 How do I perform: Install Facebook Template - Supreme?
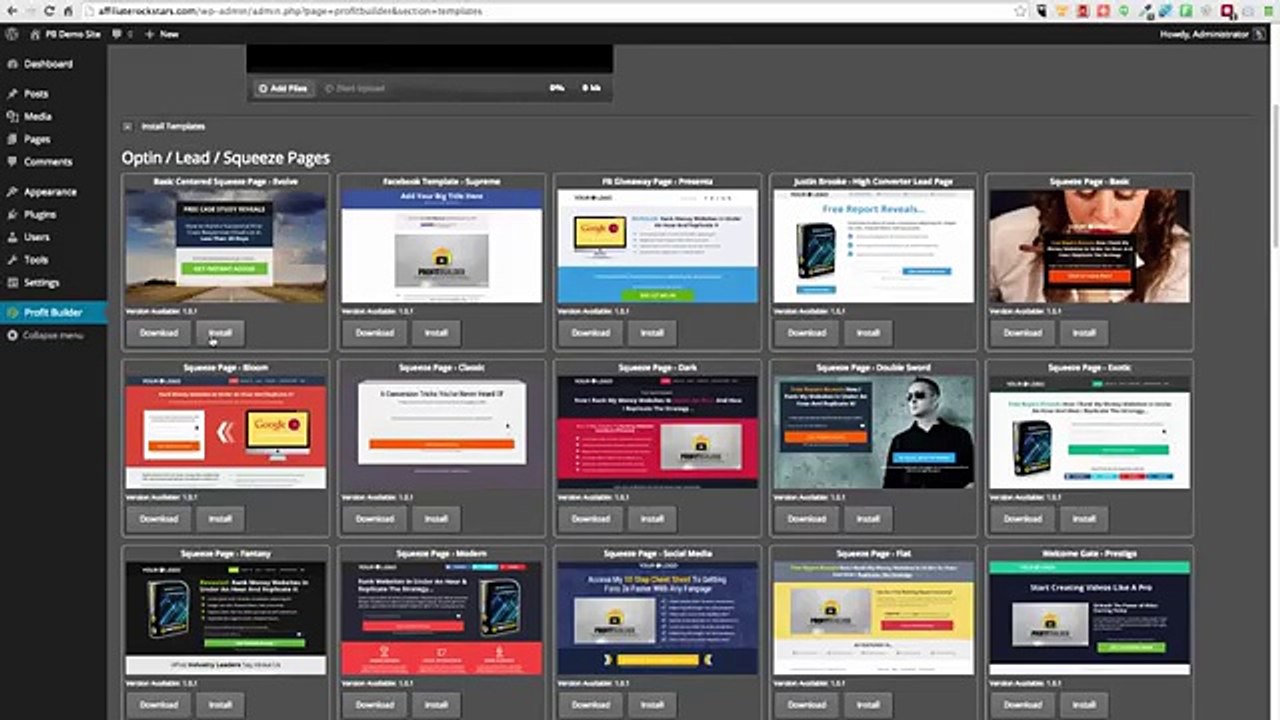436,333
